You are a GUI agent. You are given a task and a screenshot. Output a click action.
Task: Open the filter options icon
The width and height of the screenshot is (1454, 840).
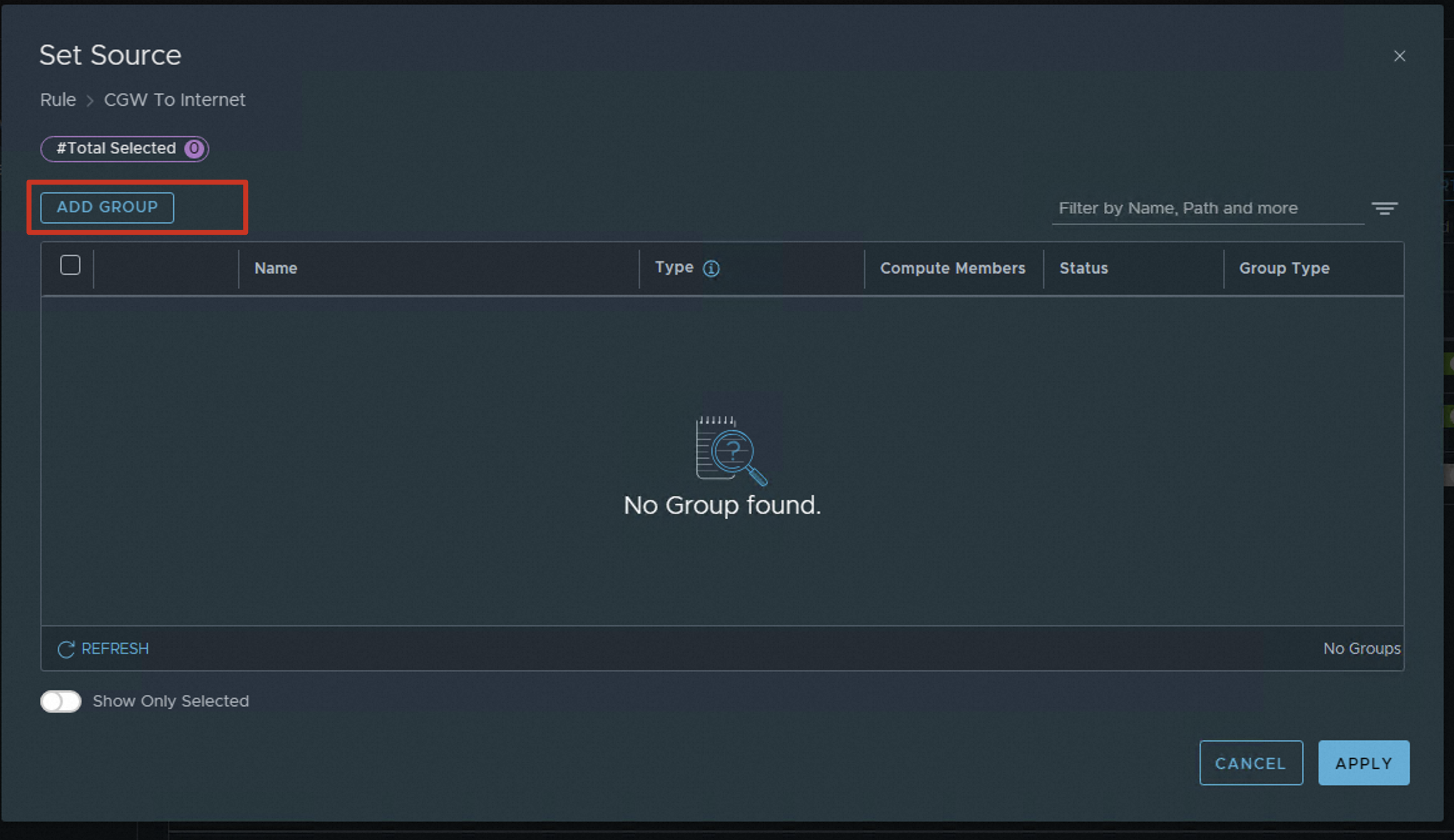1384,208
